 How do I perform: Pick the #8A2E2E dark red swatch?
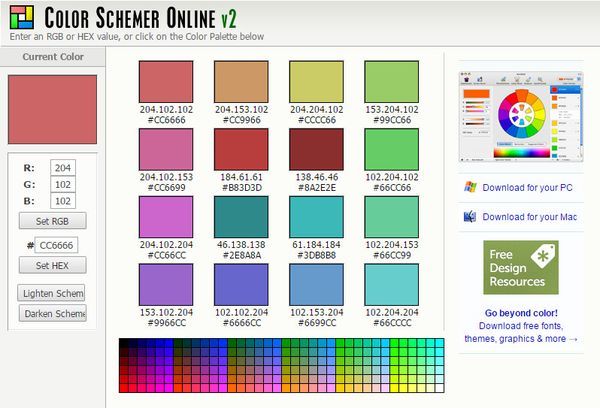pos(316,149)
